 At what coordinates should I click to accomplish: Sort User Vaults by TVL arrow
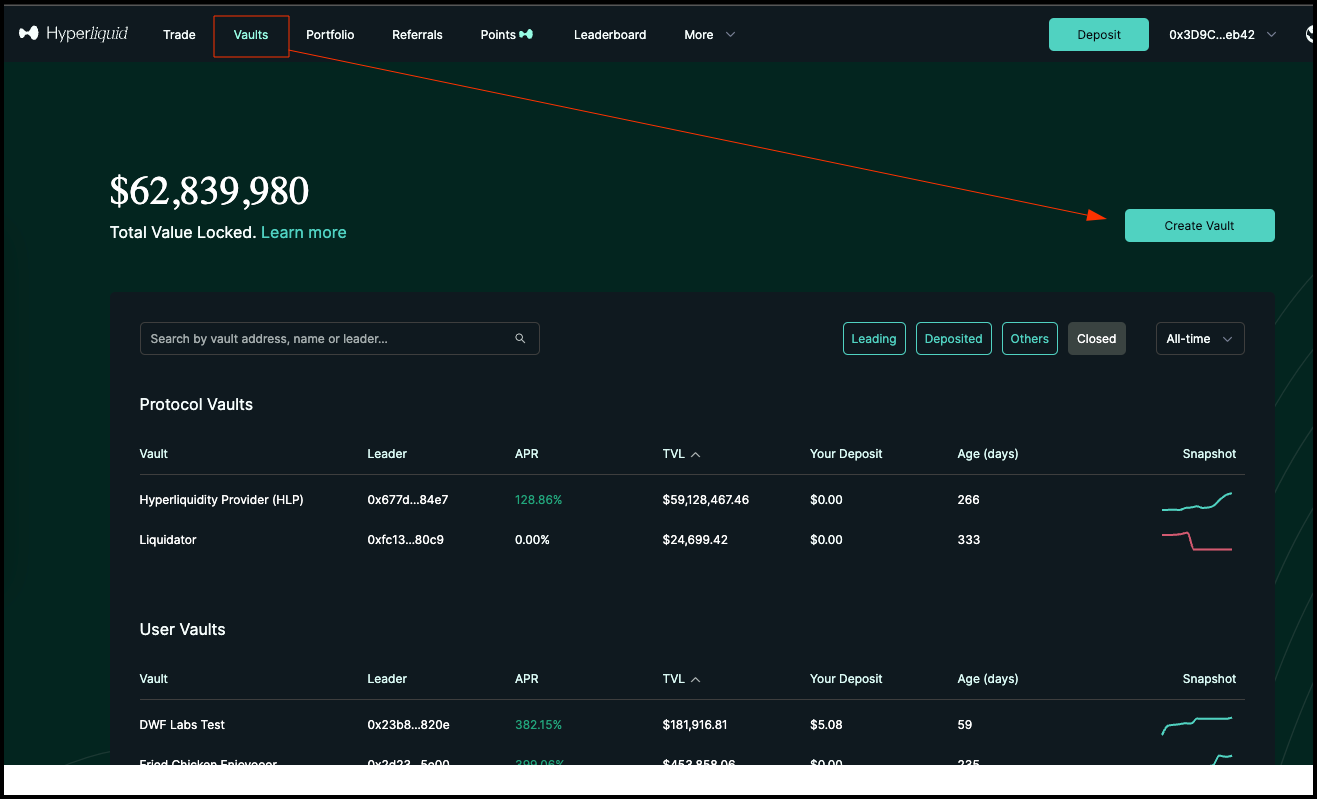695,679
